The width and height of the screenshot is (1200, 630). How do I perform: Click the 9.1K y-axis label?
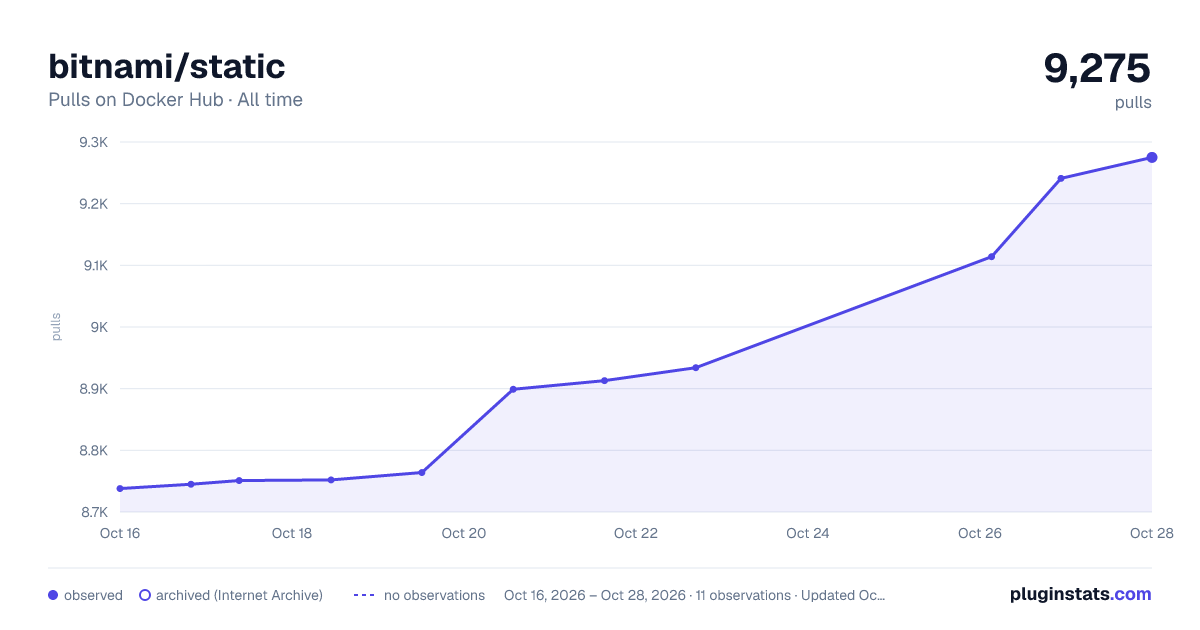pyautogui.click(x=94, y=265)
